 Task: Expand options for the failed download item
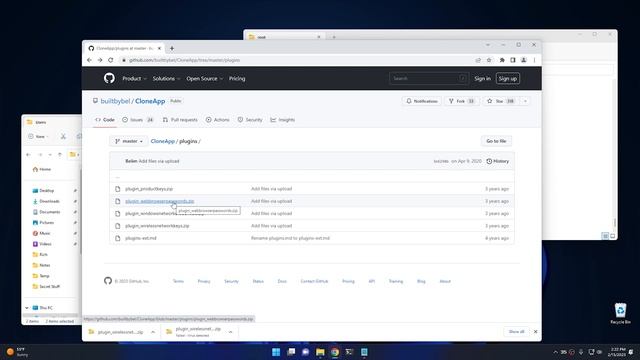231,332
